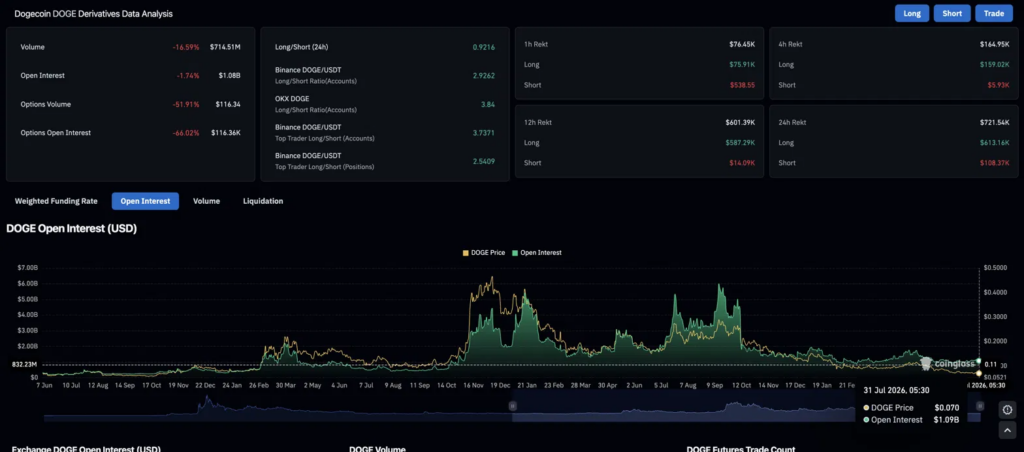Click the 4h Rekt total $164.95K
1024x452 pixels.
995,44
